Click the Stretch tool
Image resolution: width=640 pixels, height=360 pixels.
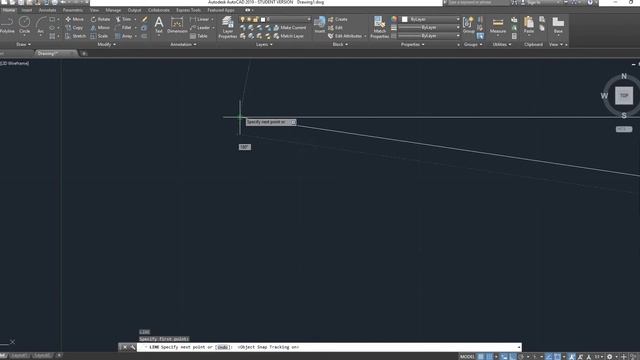76,36
